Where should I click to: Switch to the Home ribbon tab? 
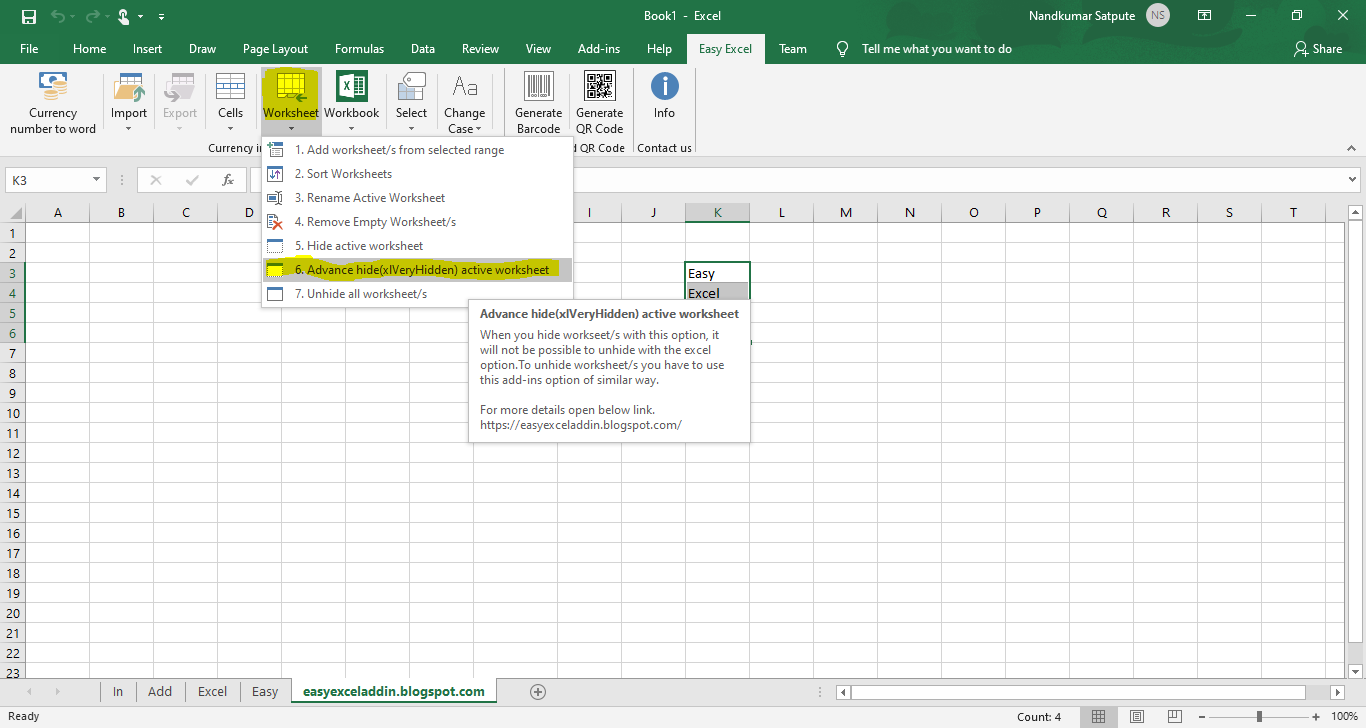[x=90, y=48]
